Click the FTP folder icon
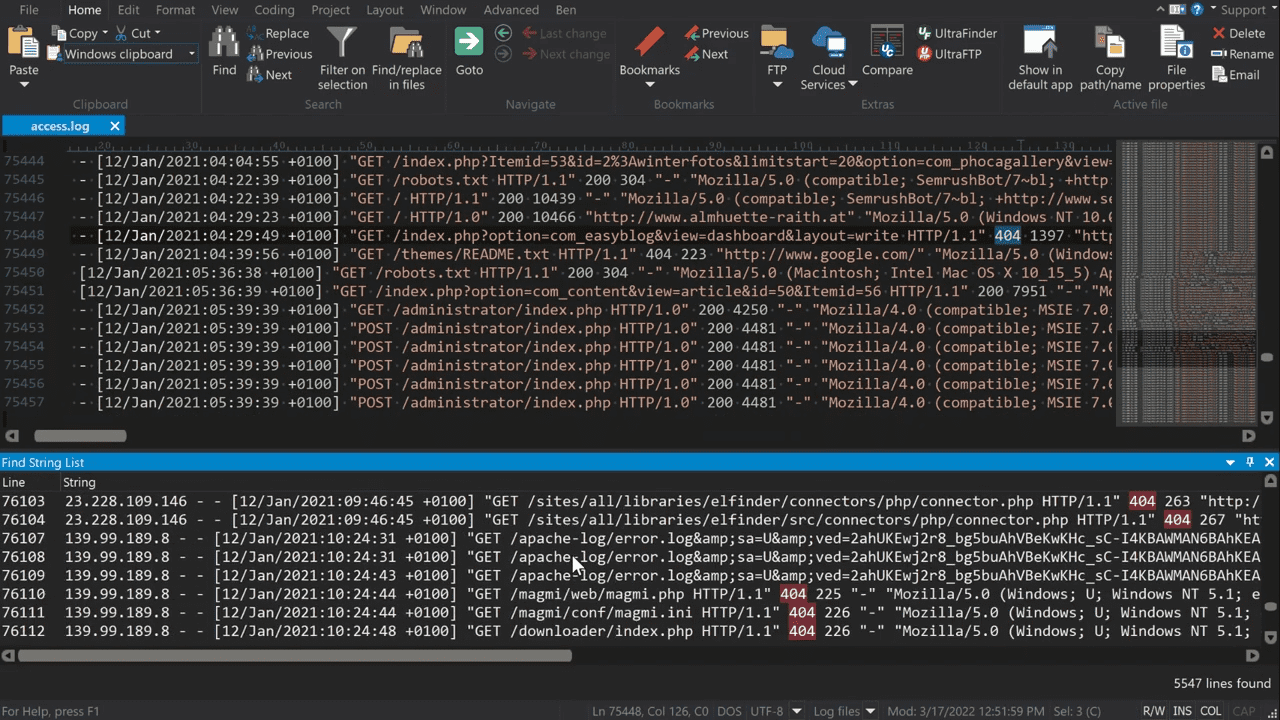Screen dimensions: 1280x720 coord(777,43)
